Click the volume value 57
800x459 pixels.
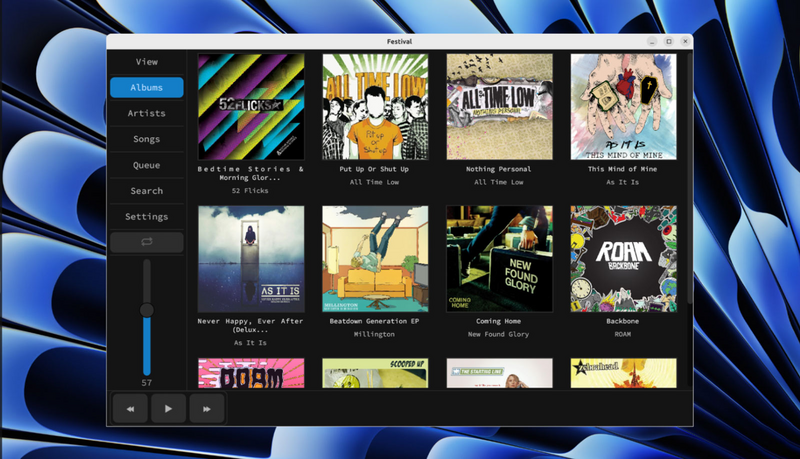click(x=146, y=382)
